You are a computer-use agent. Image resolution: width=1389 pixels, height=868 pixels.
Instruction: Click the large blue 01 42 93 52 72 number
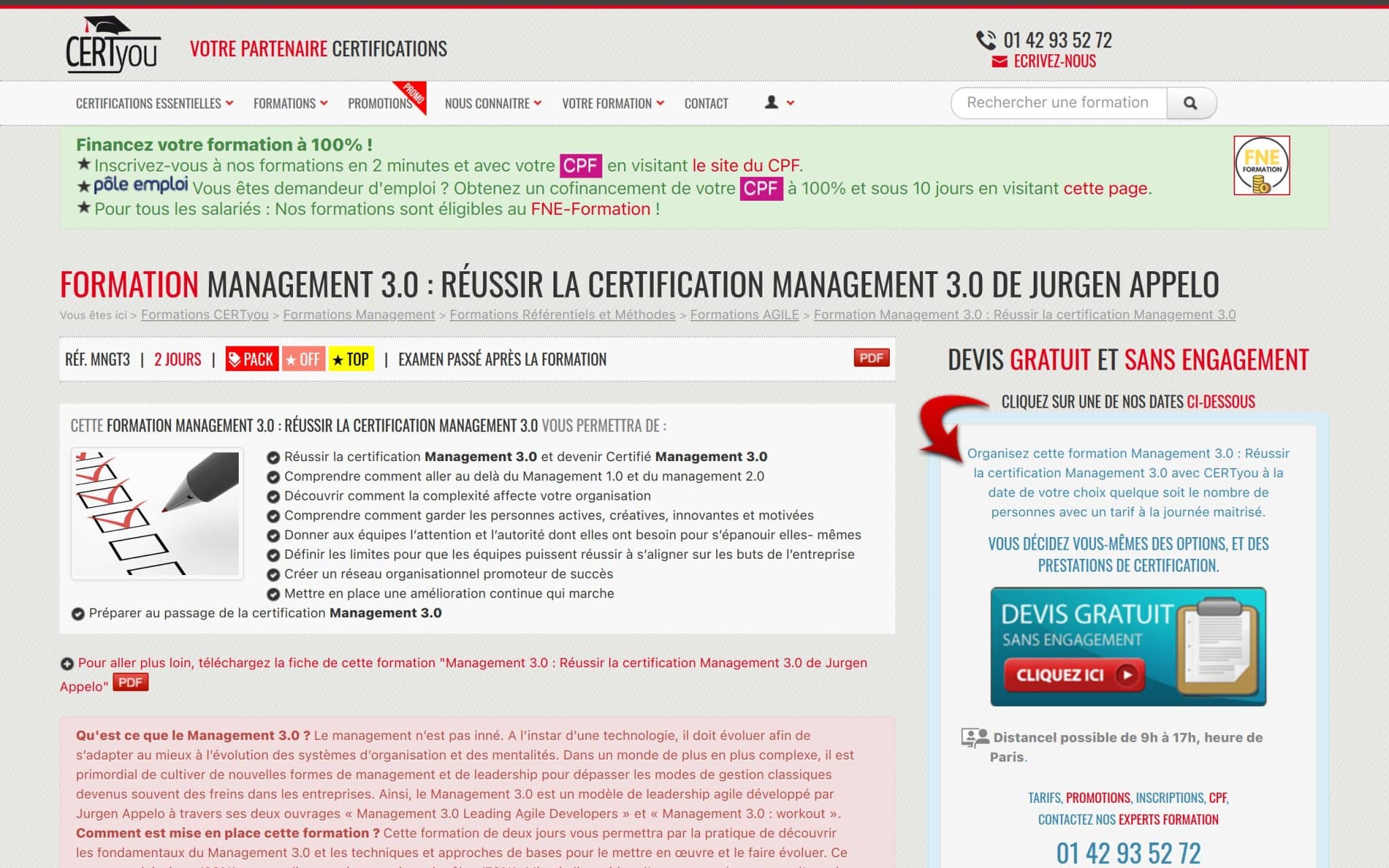click(1128, 853)
